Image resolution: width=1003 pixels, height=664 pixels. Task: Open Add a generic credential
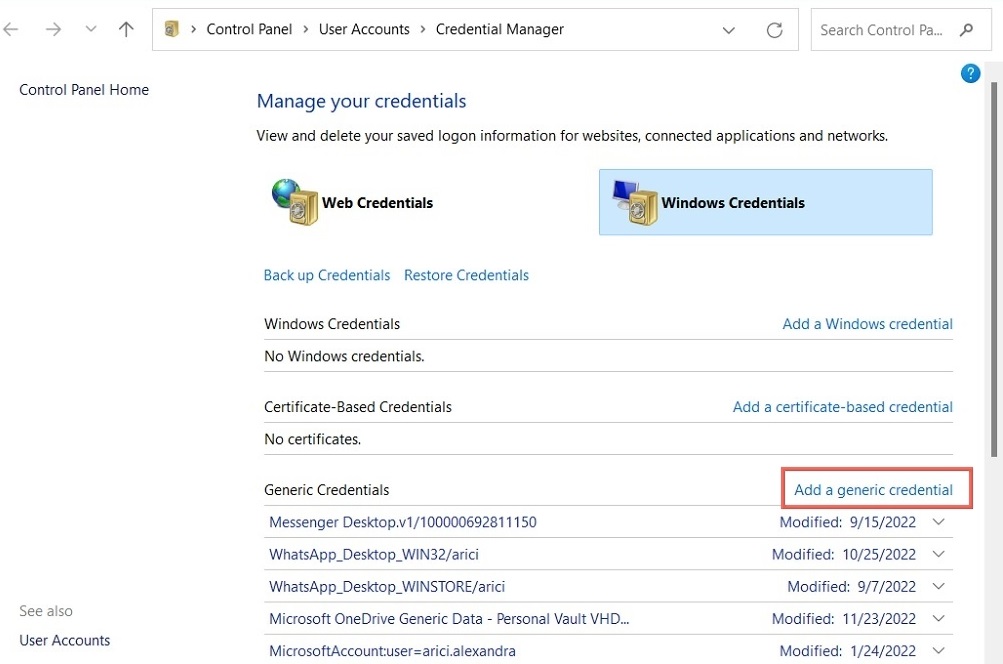(x=874, y=490)
